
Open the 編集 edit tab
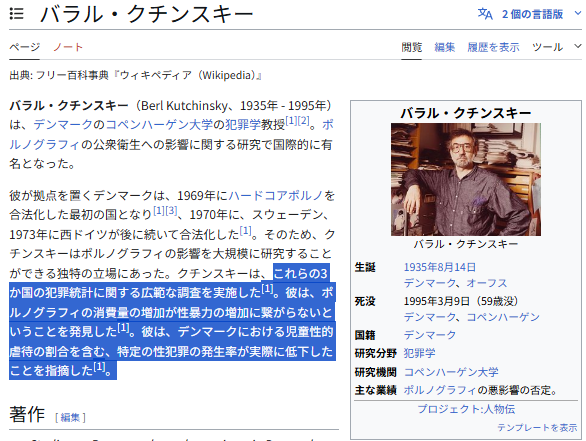coord(444,47)
